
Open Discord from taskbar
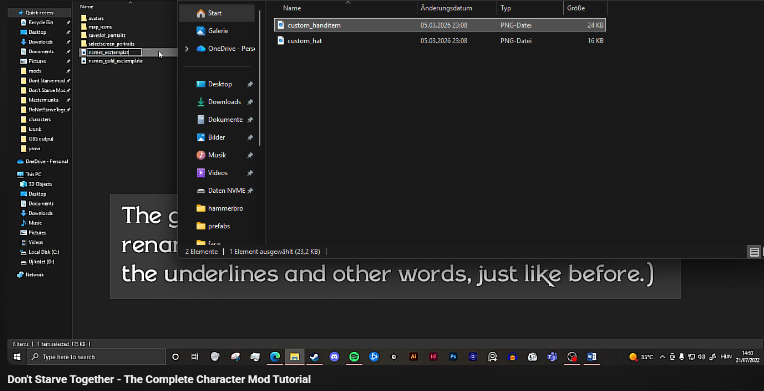334,357
